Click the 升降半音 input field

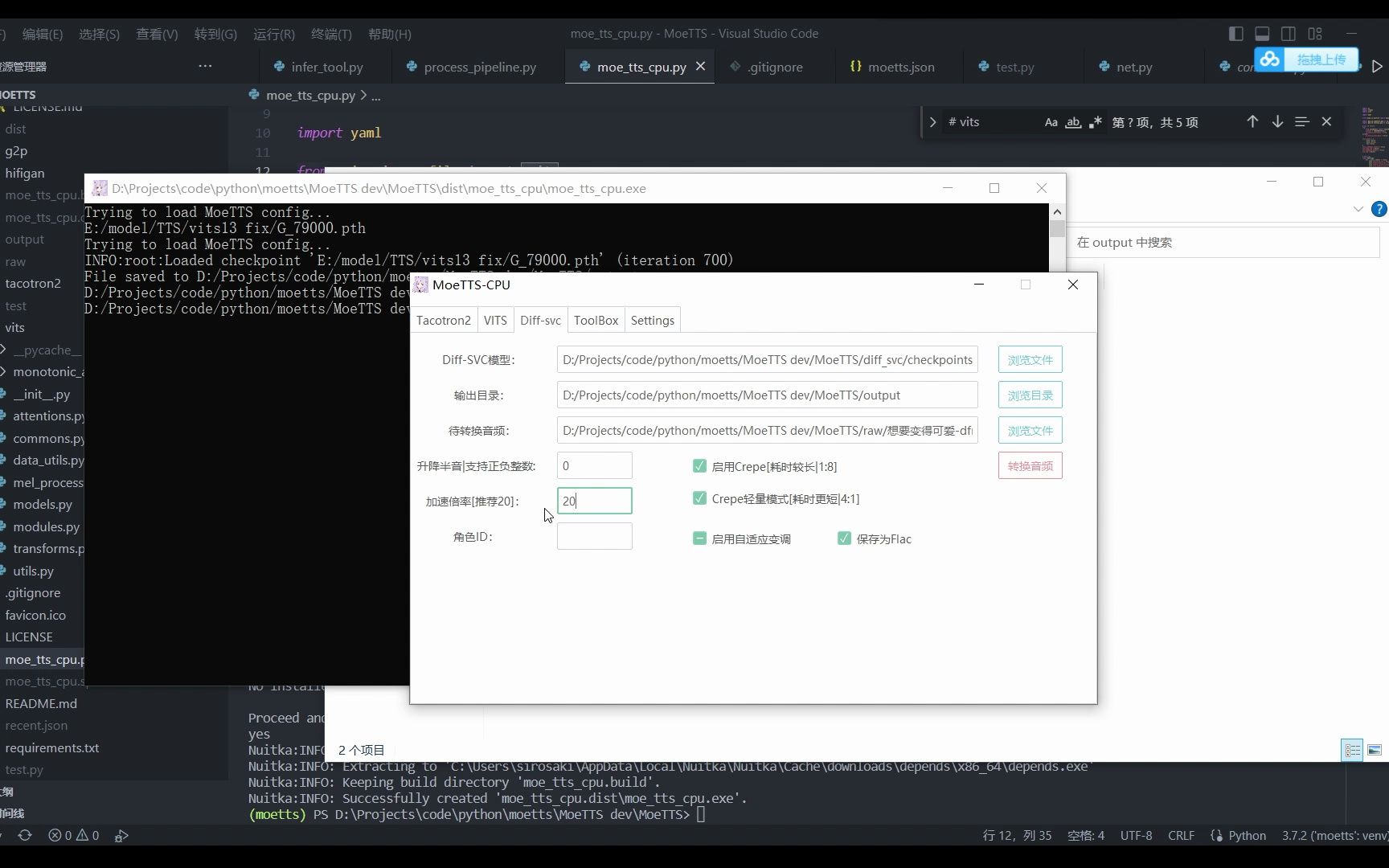[594, 465]
